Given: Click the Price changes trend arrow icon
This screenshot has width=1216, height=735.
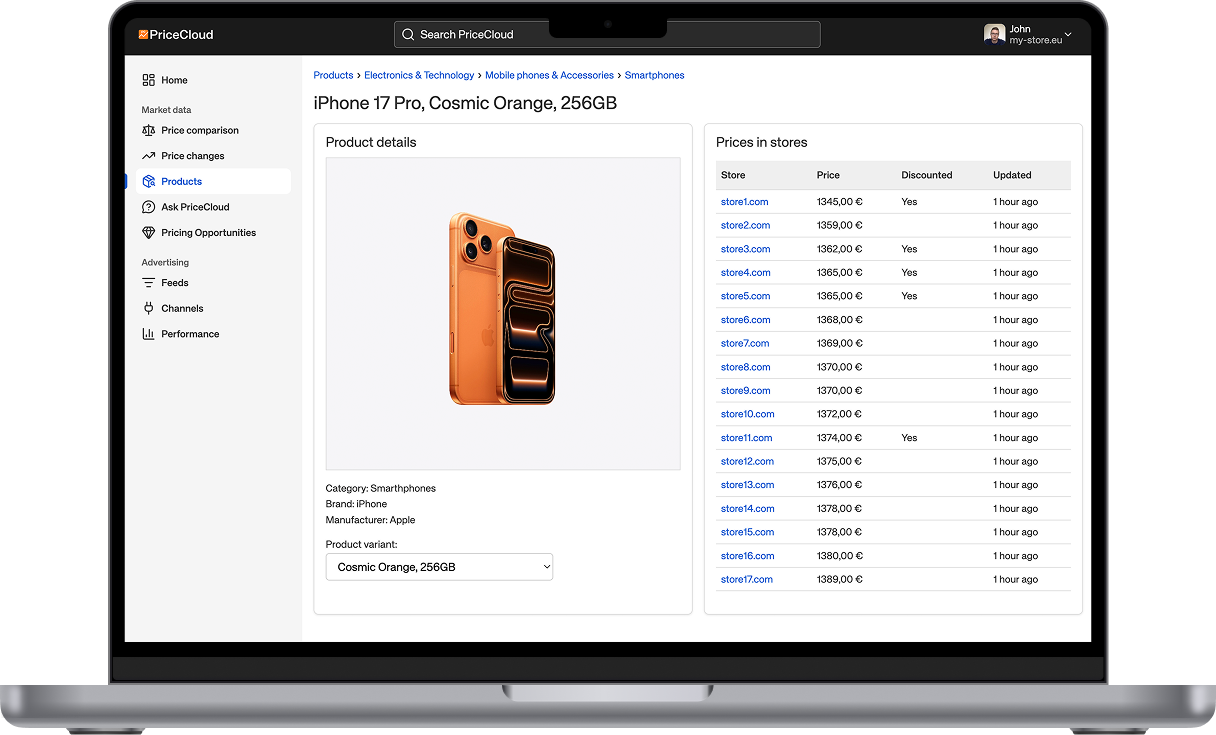Looking at the screenshot, I should [x=148, y=156].
